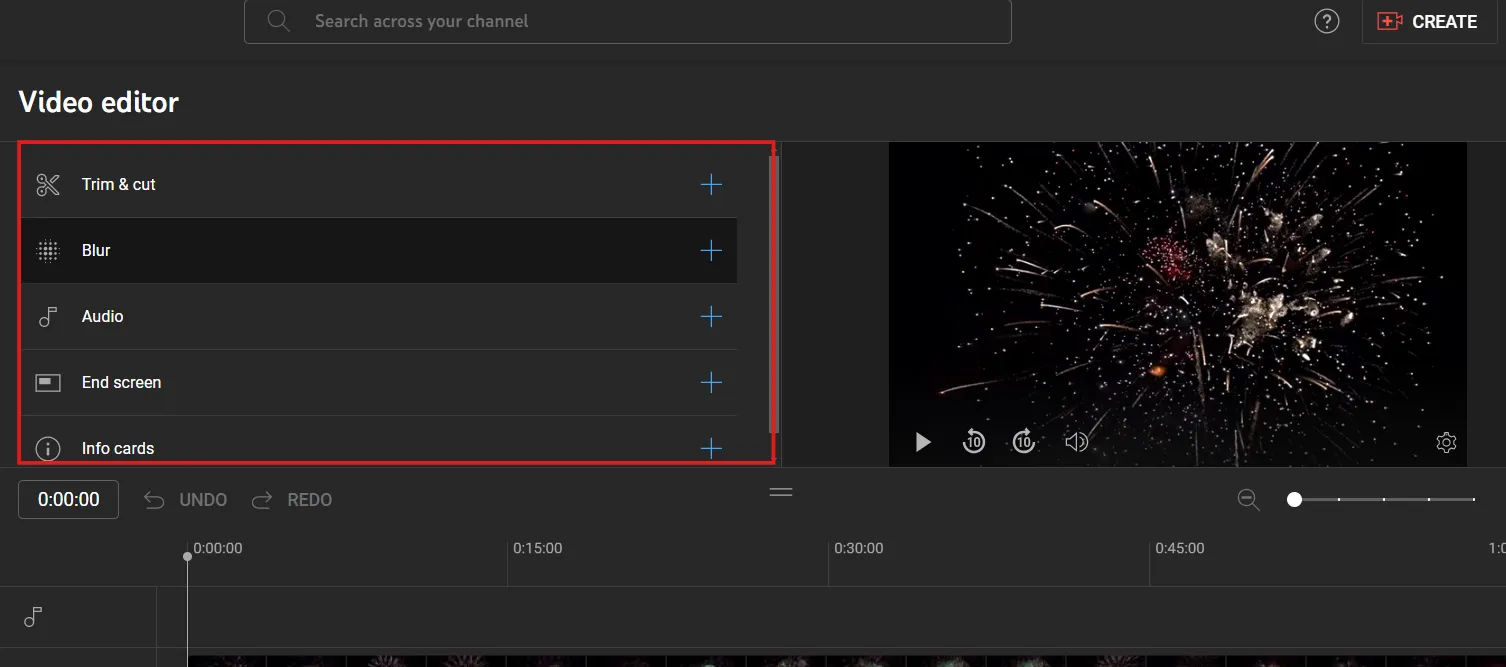Click REDO above the timeline

(309, 499)
